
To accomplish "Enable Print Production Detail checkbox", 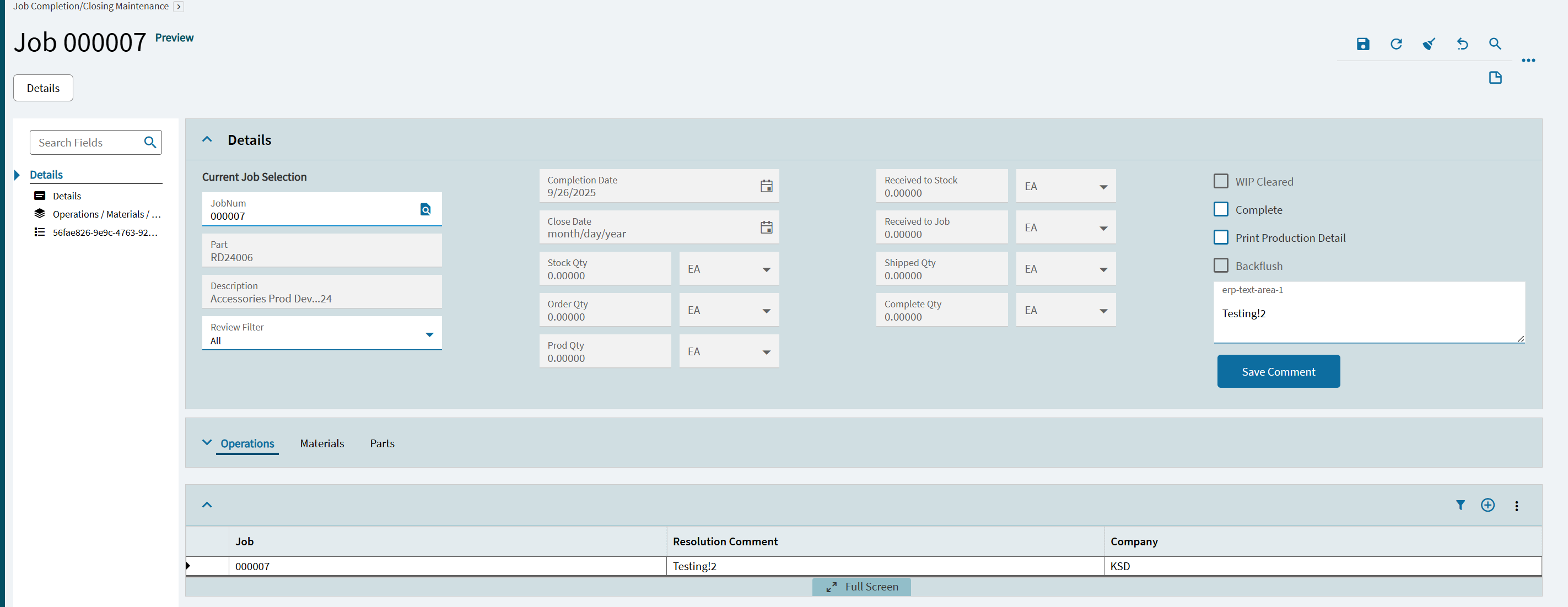I will [x=1220, y=237].
